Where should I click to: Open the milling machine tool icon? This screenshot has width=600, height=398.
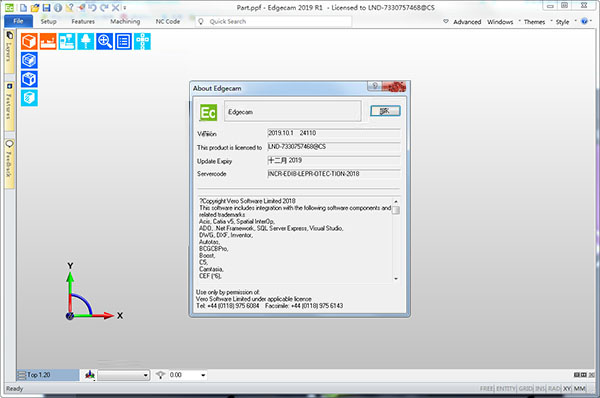67,41
